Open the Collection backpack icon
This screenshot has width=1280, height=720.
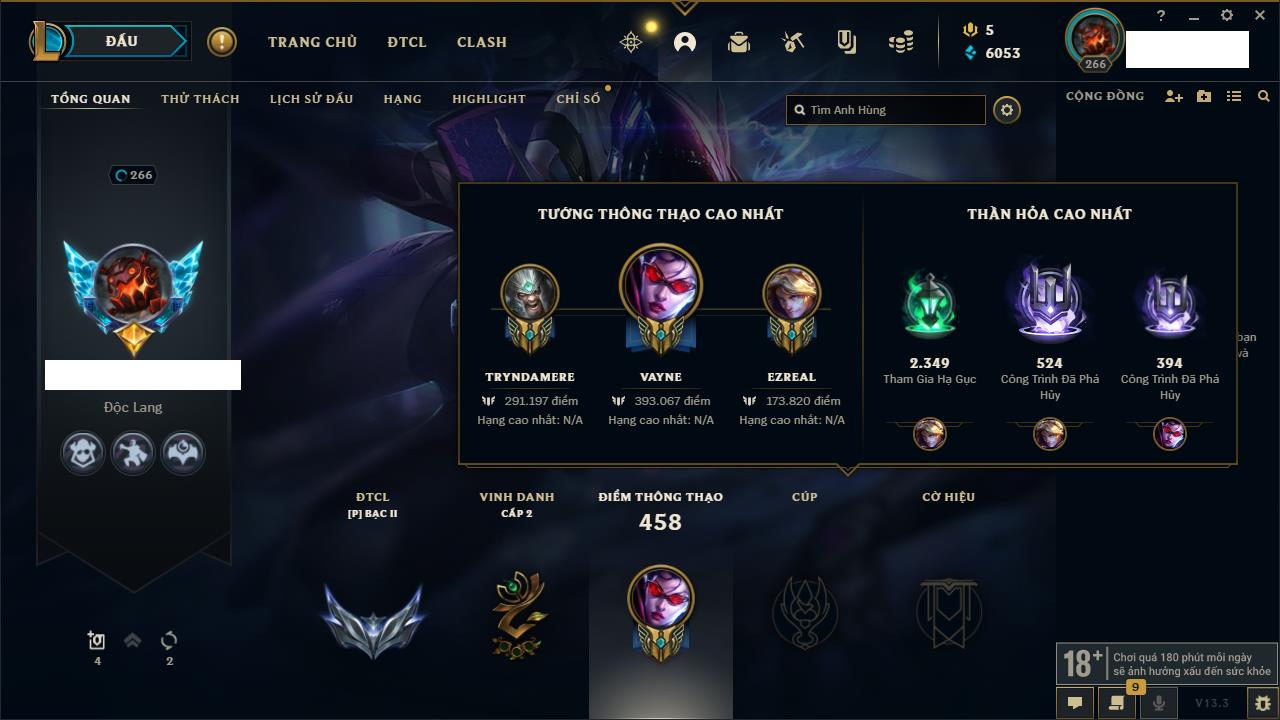[739, 42]
